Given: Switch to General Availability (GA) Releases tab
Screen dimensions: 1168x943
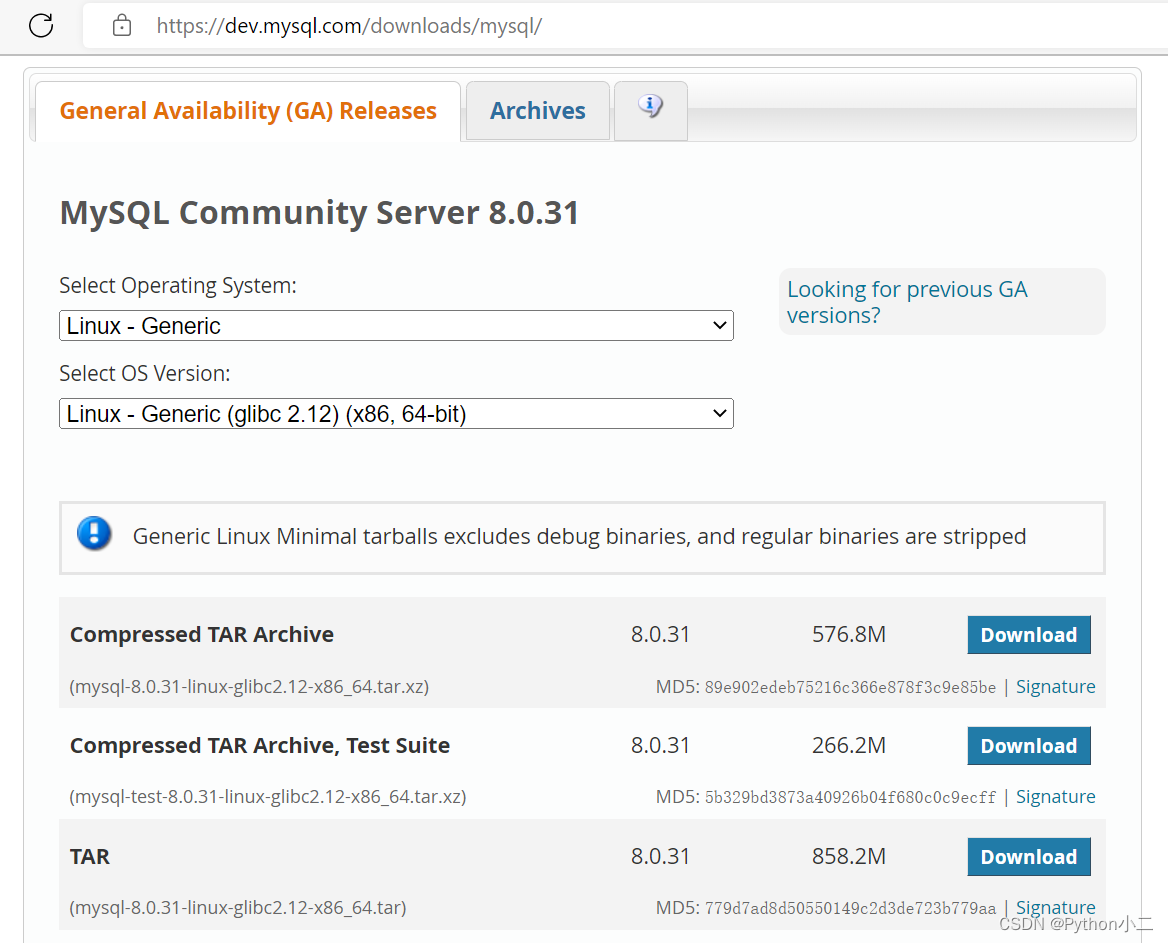Looking at the screenshot, I should click(248, 111).
